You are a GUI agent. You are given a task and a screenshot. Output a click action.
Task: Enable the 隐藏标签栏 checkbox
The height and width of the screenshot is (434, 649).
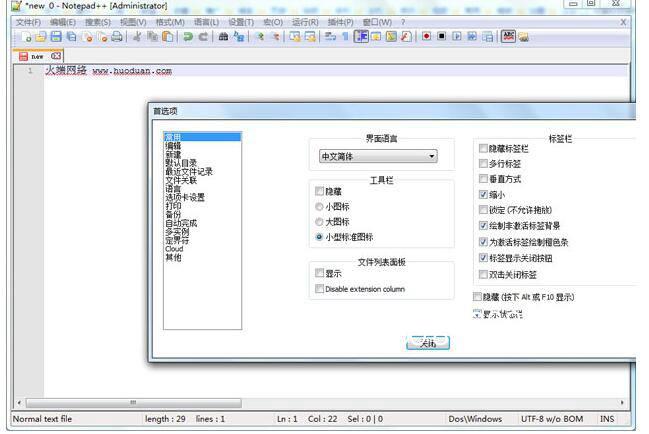pyautogui.click(x=484, y=148)
